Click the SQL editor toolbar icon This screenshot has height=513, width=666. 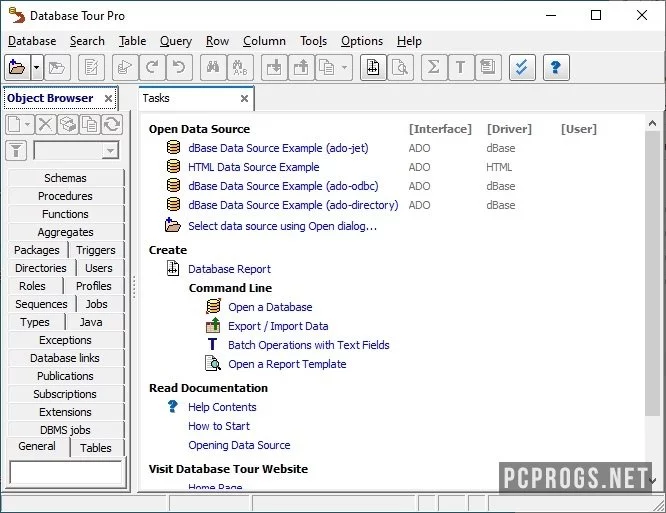tap(91, 67)
